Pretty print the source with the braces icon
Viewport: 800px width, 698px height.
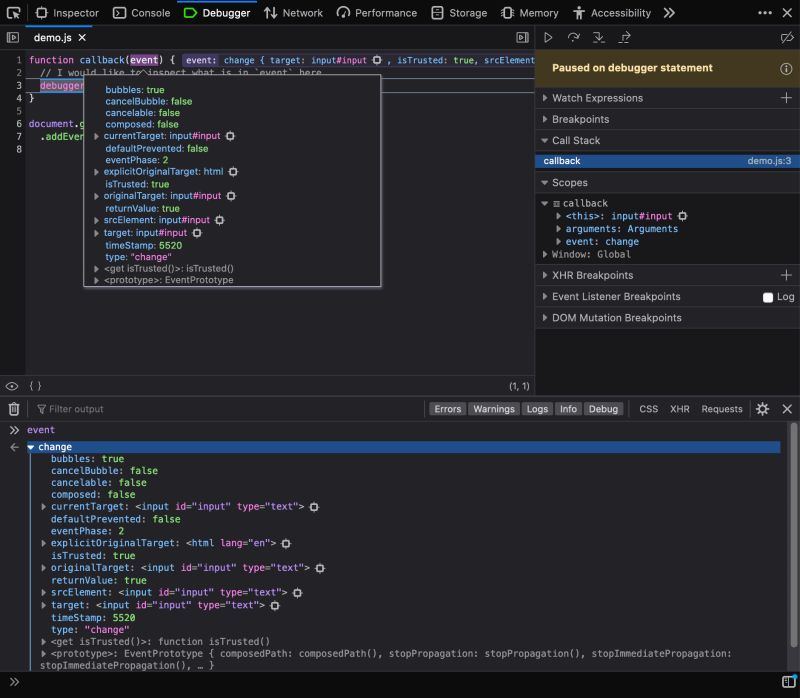pyautogui.click(x=33, y=386)
